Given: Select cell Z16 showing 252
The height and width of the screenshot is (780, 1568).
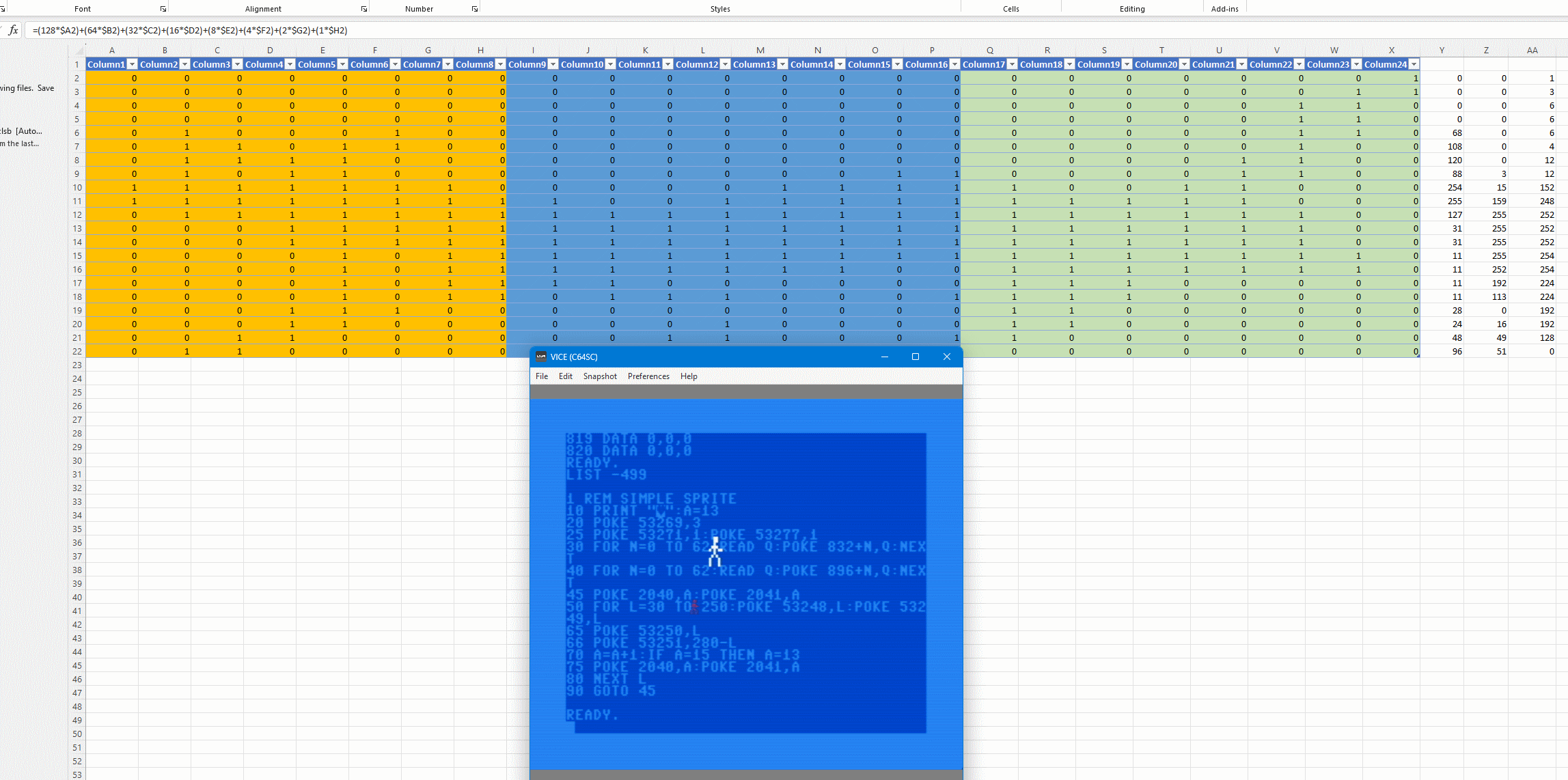Looking at the screenshot, I should 1486,269.
